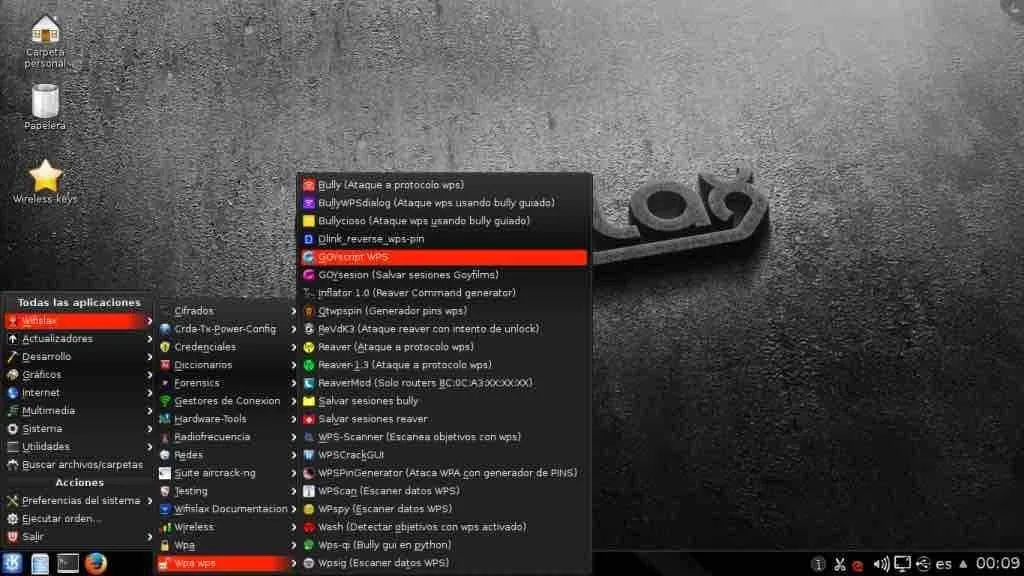The width and height of the screenshot is (1024, 576).
Task: Expand the Preferencias del sistema submenu
Action: (79, 501)
